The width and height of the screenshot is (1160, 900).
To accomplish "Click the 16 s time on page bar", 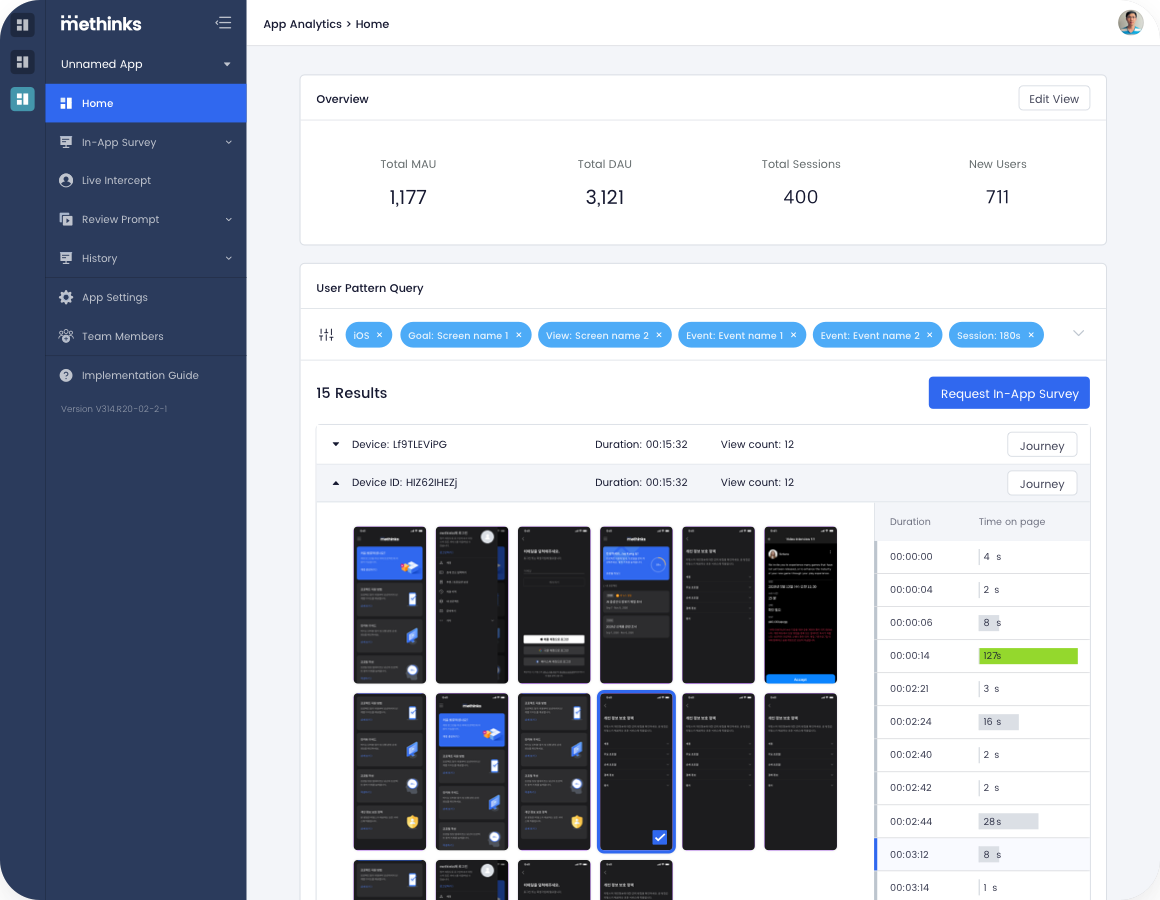I will click(x=999, y=722).
